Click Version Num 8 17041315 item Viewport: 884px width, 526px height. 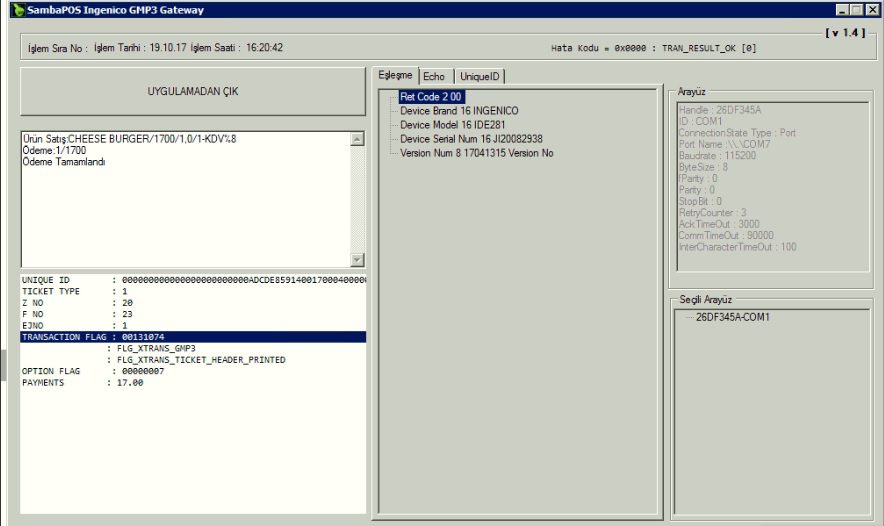tap(476, 153)
